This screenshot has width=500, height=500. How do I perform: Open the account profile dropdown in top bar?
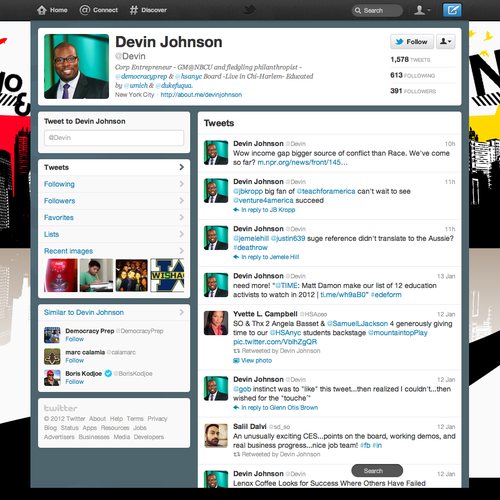click(x=422, y=10)
